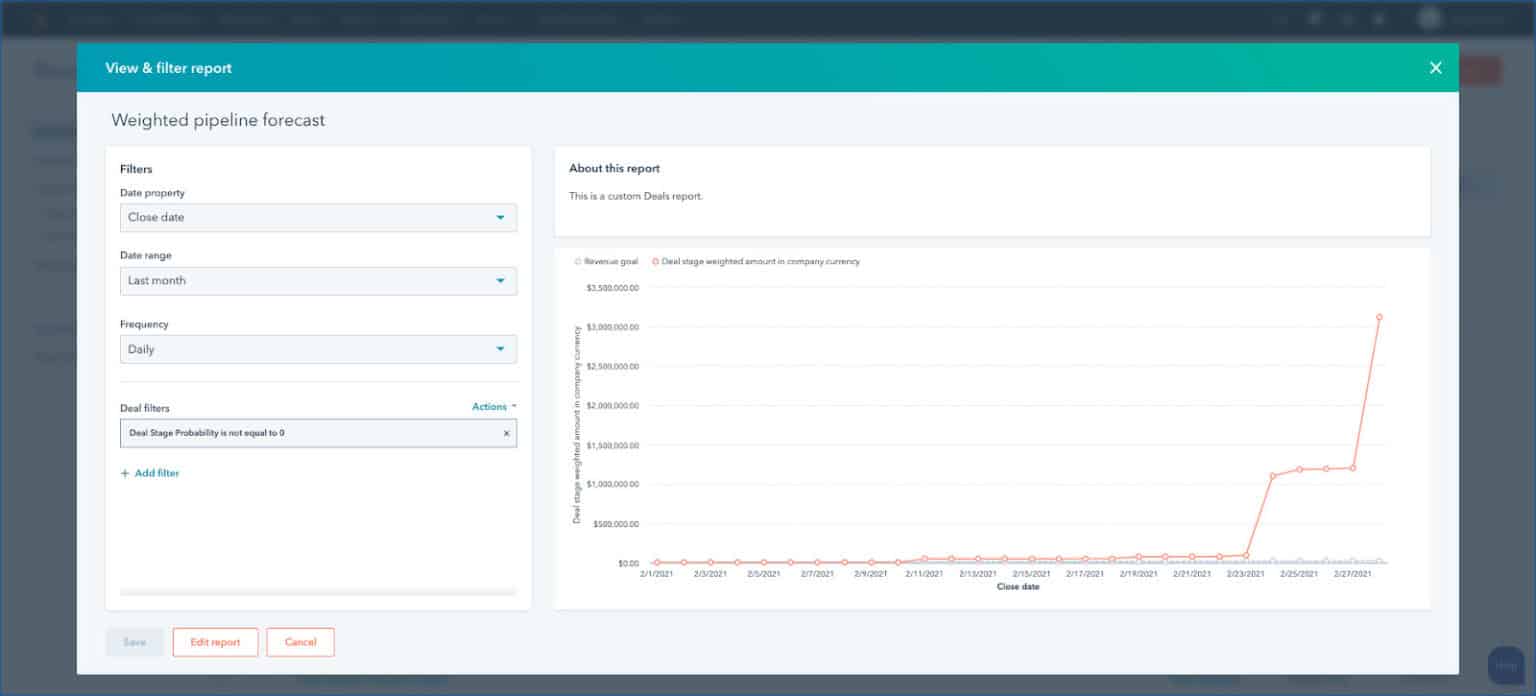Click the horizontal scrollbar under the filters panel

[x=318, y=592]
